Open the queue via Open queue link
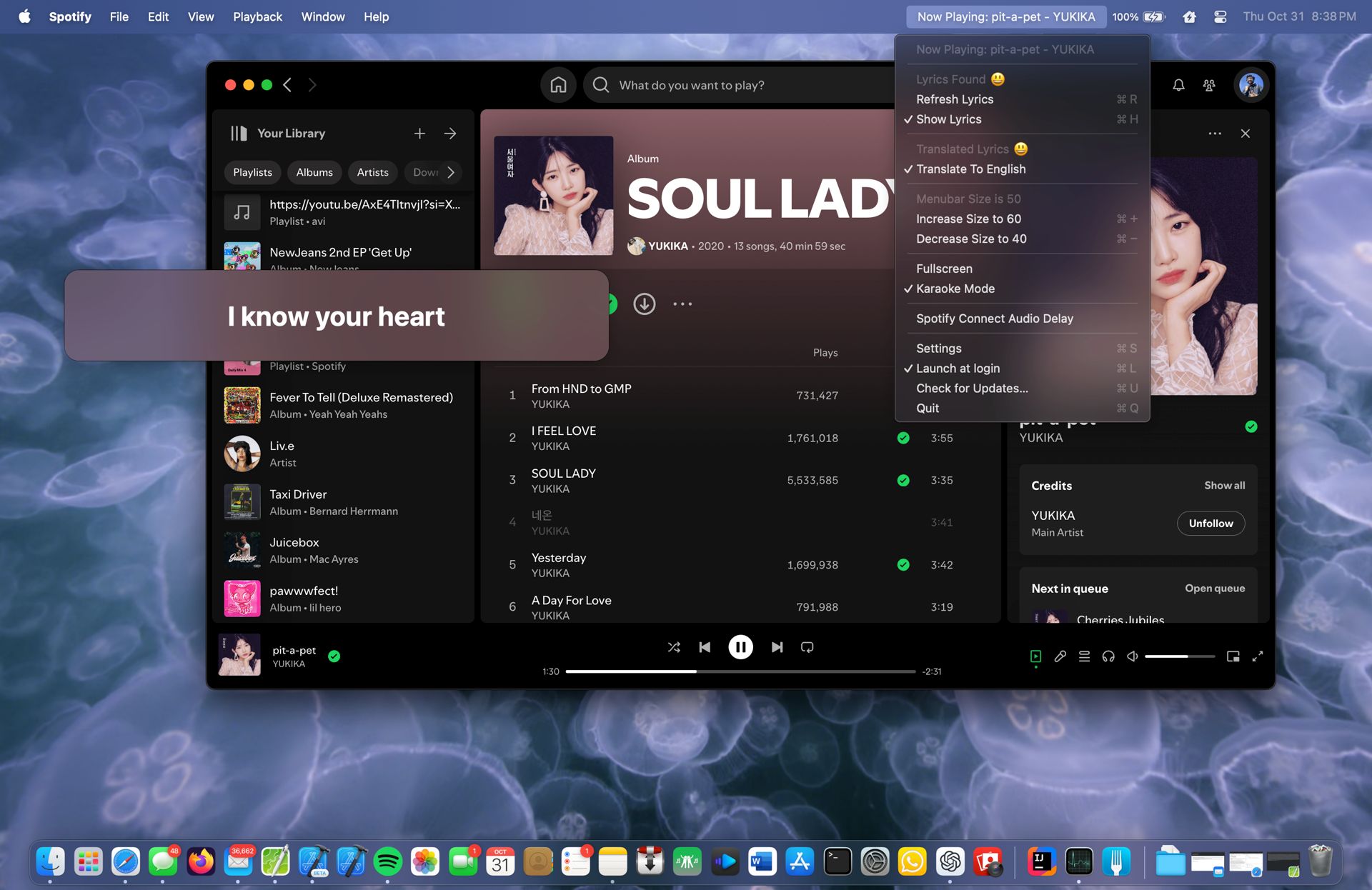 (1213, 588)
